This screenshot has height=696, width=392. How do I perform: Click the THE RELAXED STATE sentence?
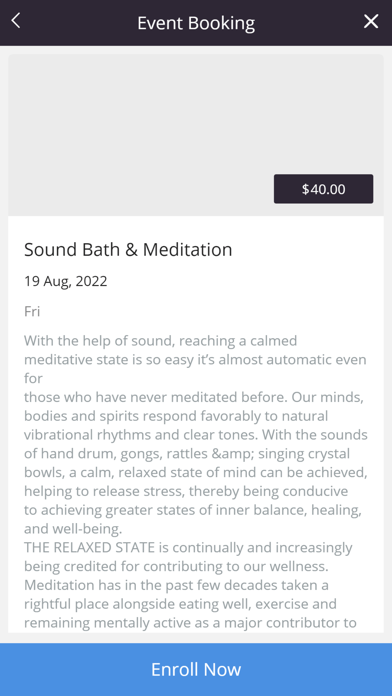click(188, 548)
